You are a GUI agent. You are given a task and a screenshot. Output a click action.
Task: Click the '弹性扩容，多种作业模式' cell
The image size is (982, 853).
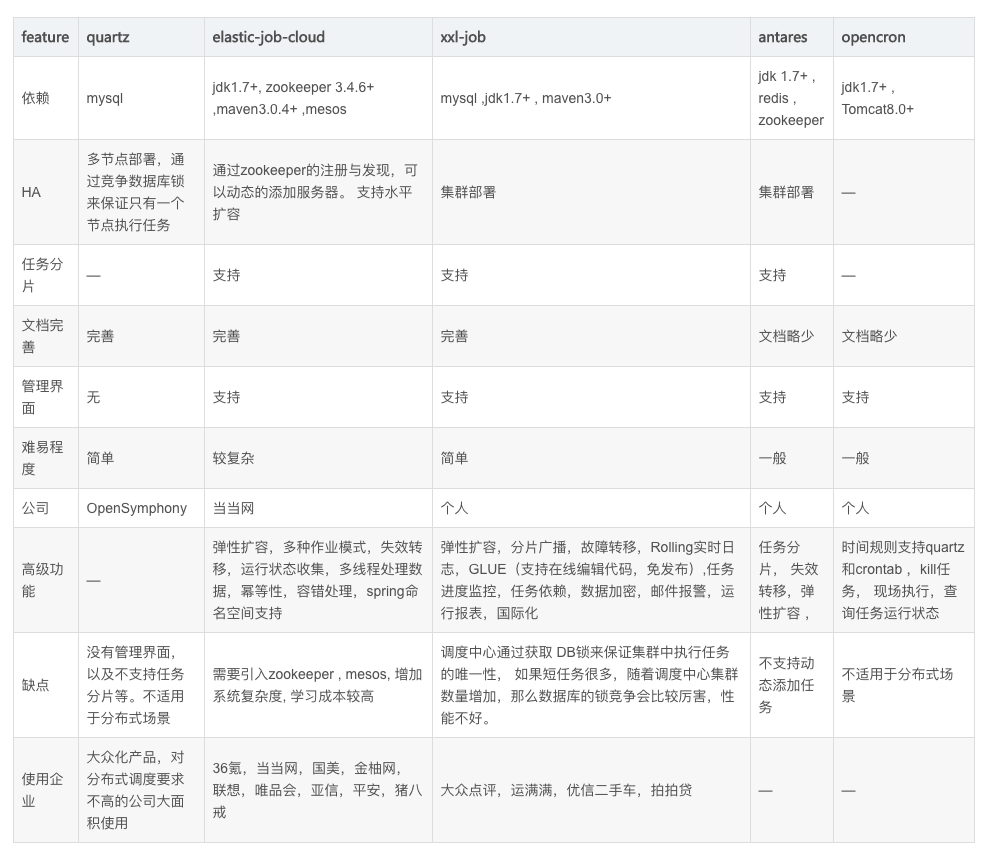pos(318,580)
